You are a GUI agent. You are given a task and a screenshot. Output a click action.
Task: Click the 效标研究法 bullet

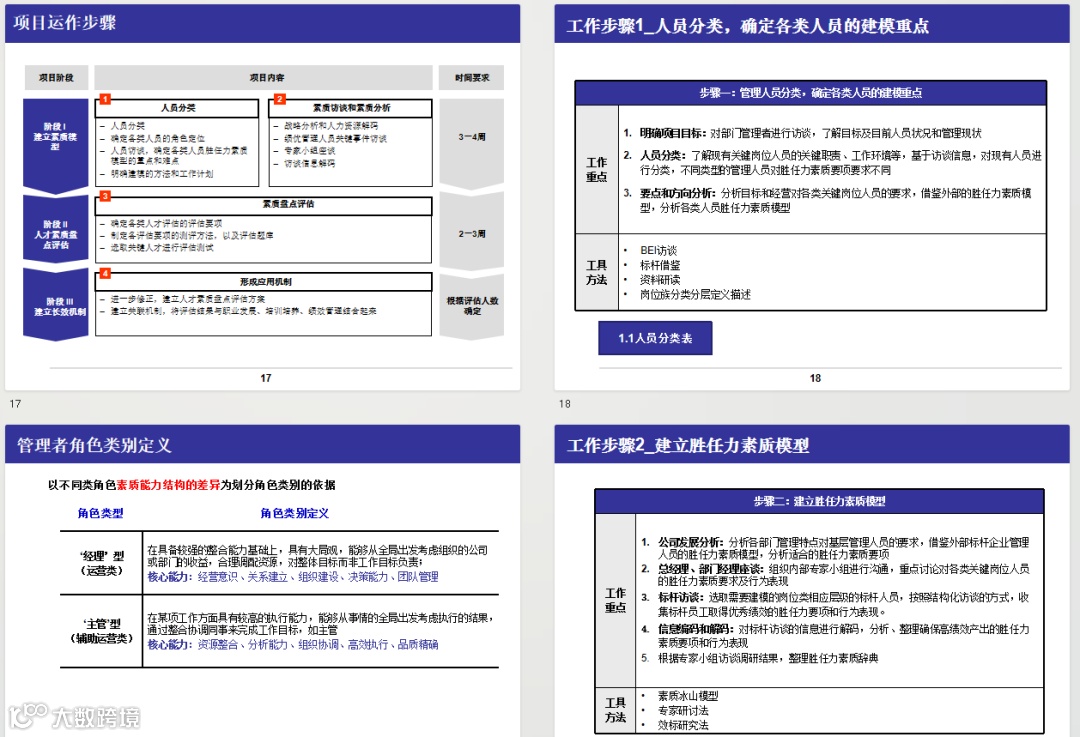tap(683, 725)
